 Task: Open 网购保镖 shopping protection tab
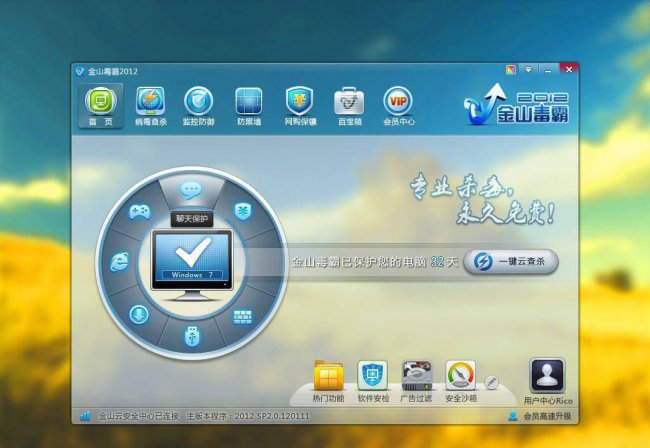click(300, 106)
